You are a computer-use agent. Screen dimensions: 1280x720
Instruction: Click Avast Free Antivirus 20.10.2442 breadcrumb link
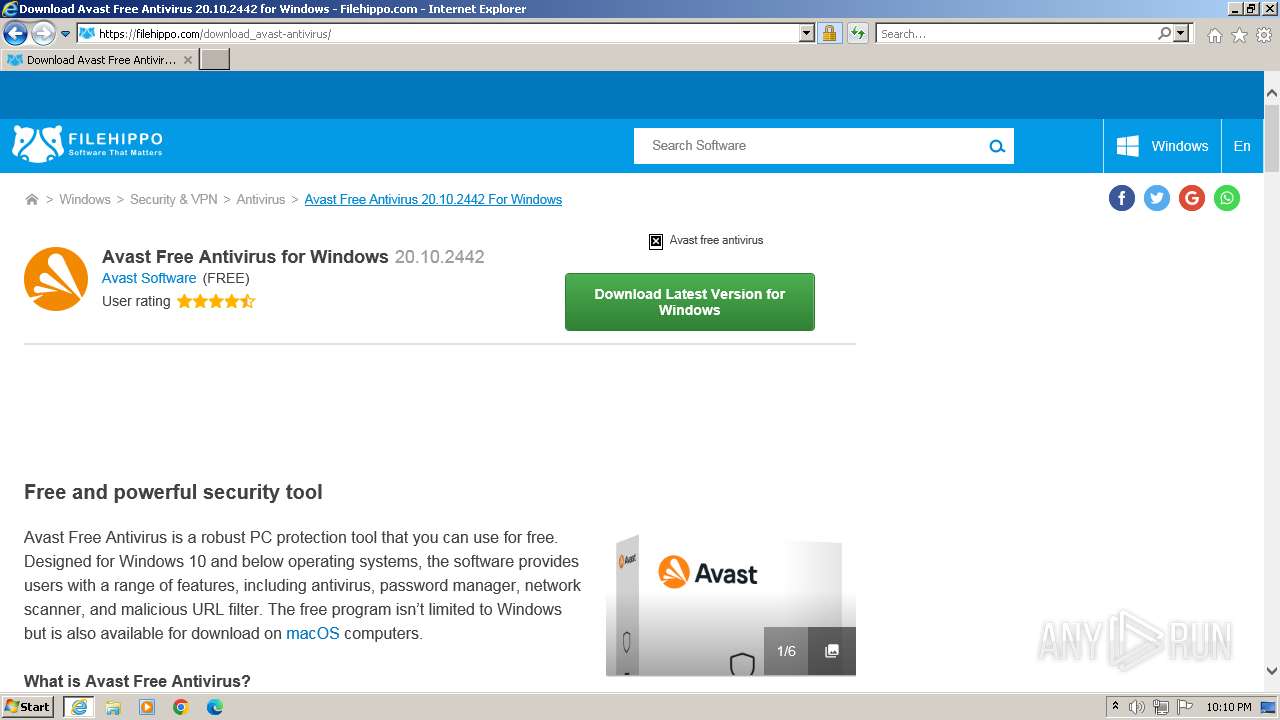tap(433, 200)
